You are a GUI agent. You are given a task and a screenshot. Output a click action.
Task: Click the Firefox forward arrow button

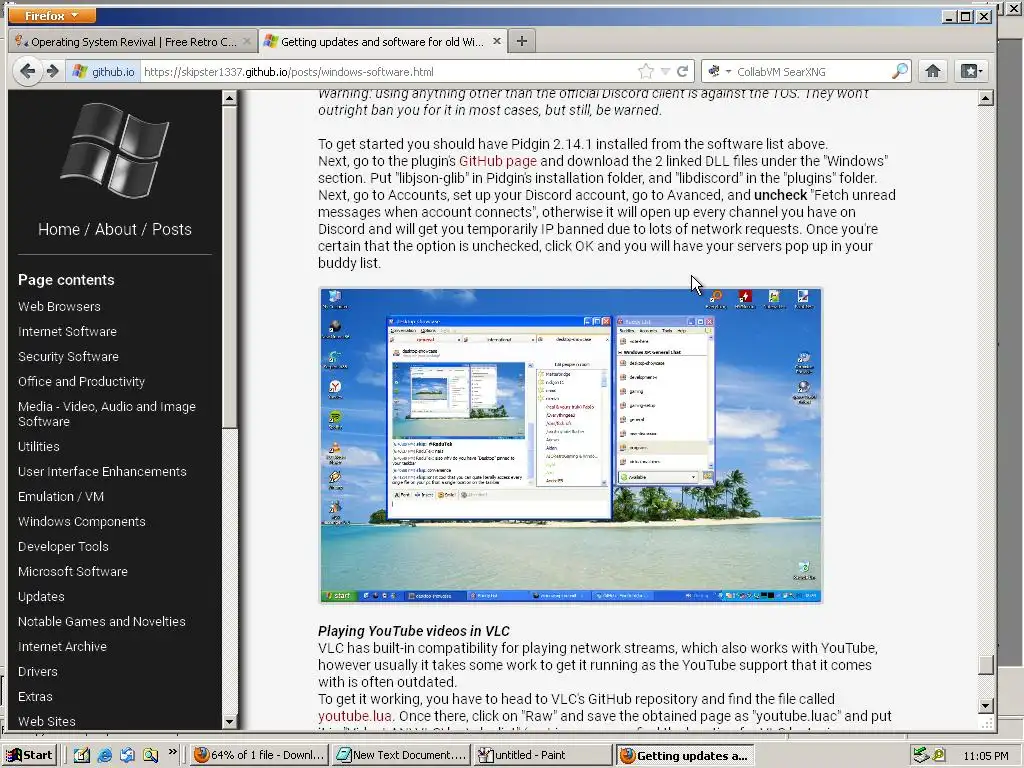click(x=53, y=71)
